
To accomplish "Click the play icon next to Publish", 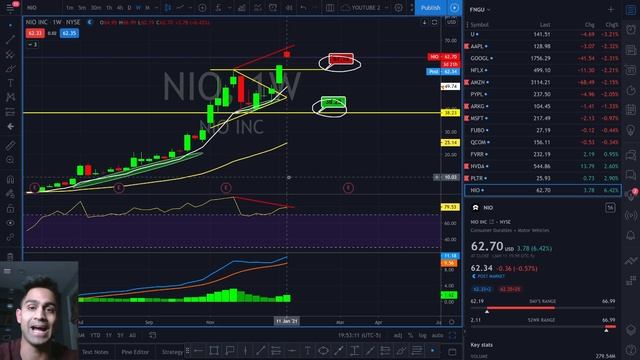I will [x=454, y=7].
